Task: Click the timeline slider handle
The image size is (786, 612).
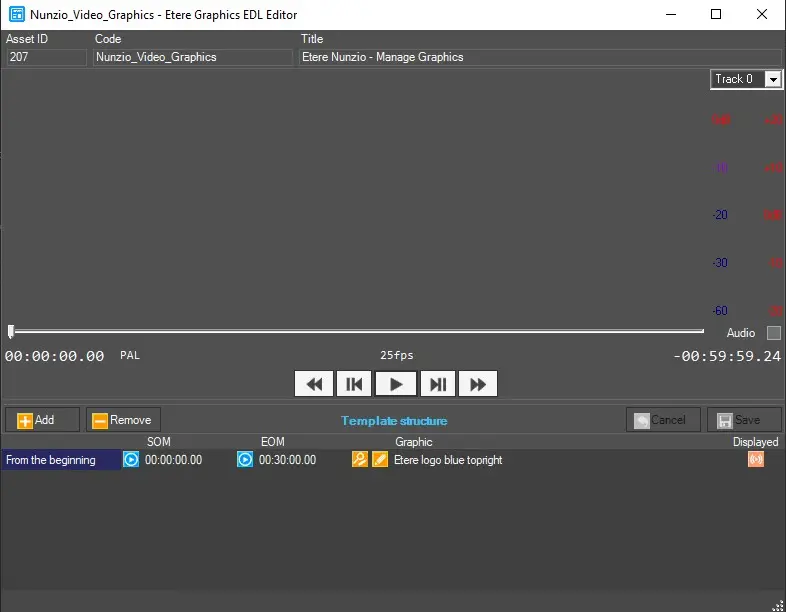Action: [11, 331]
